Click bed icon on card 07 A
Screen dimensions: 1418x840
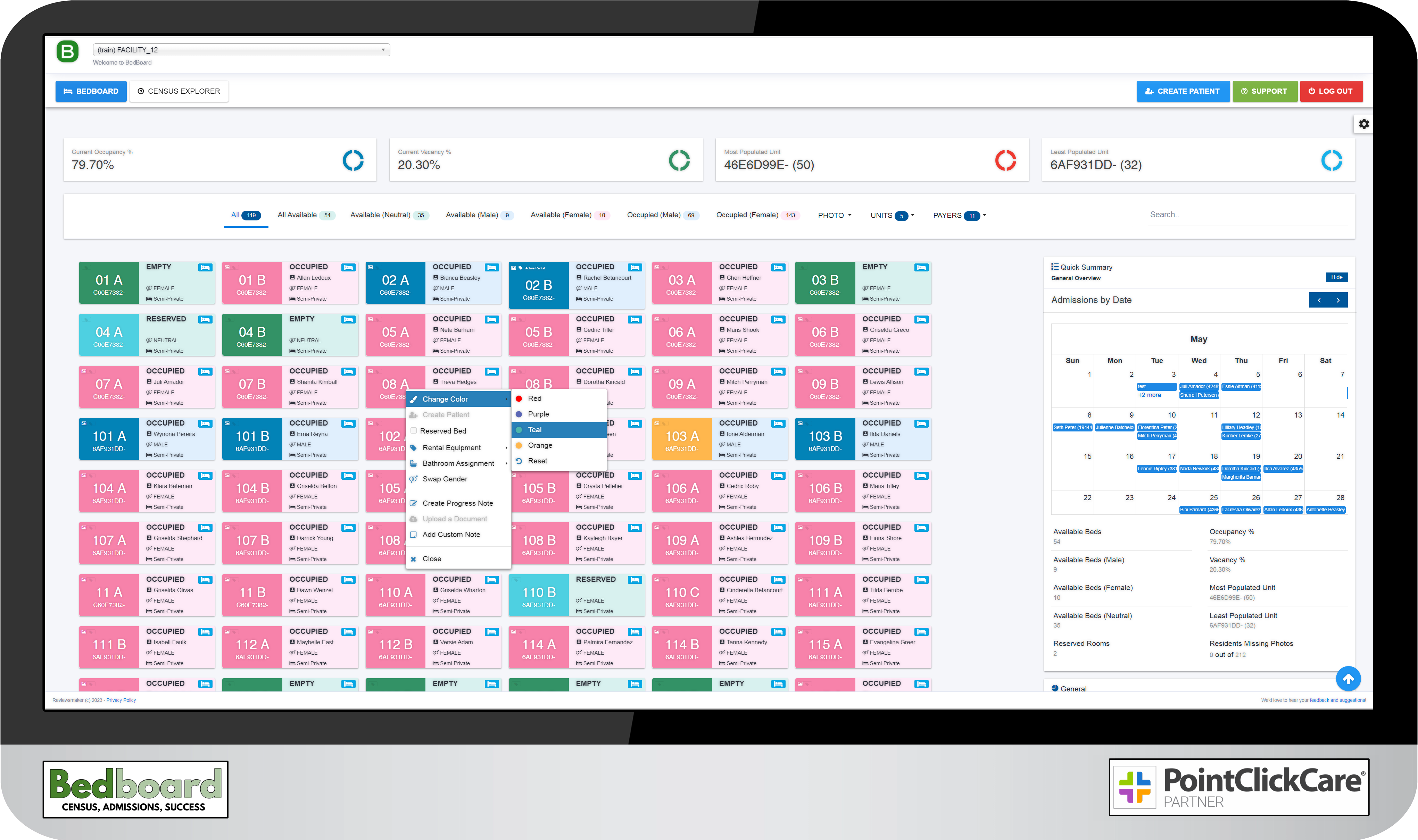tap(205, 371)
